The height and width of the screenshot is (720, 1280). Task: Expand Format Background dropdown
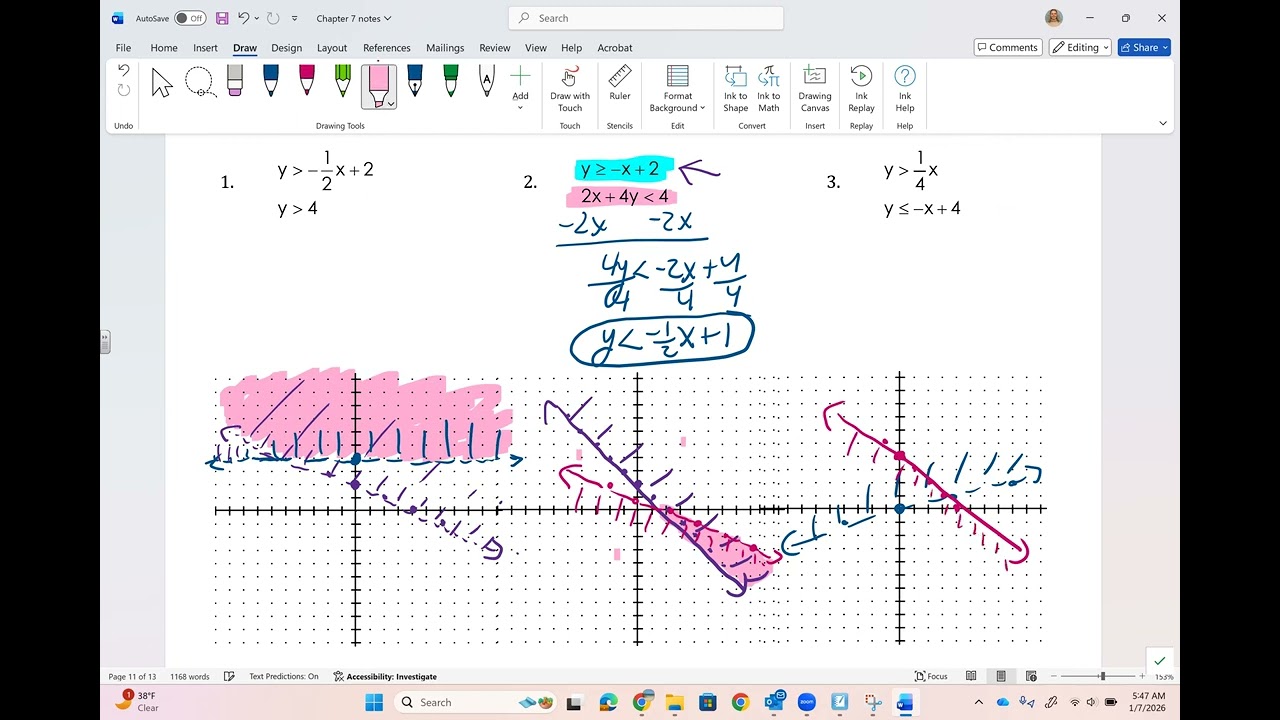click(703, 108)
